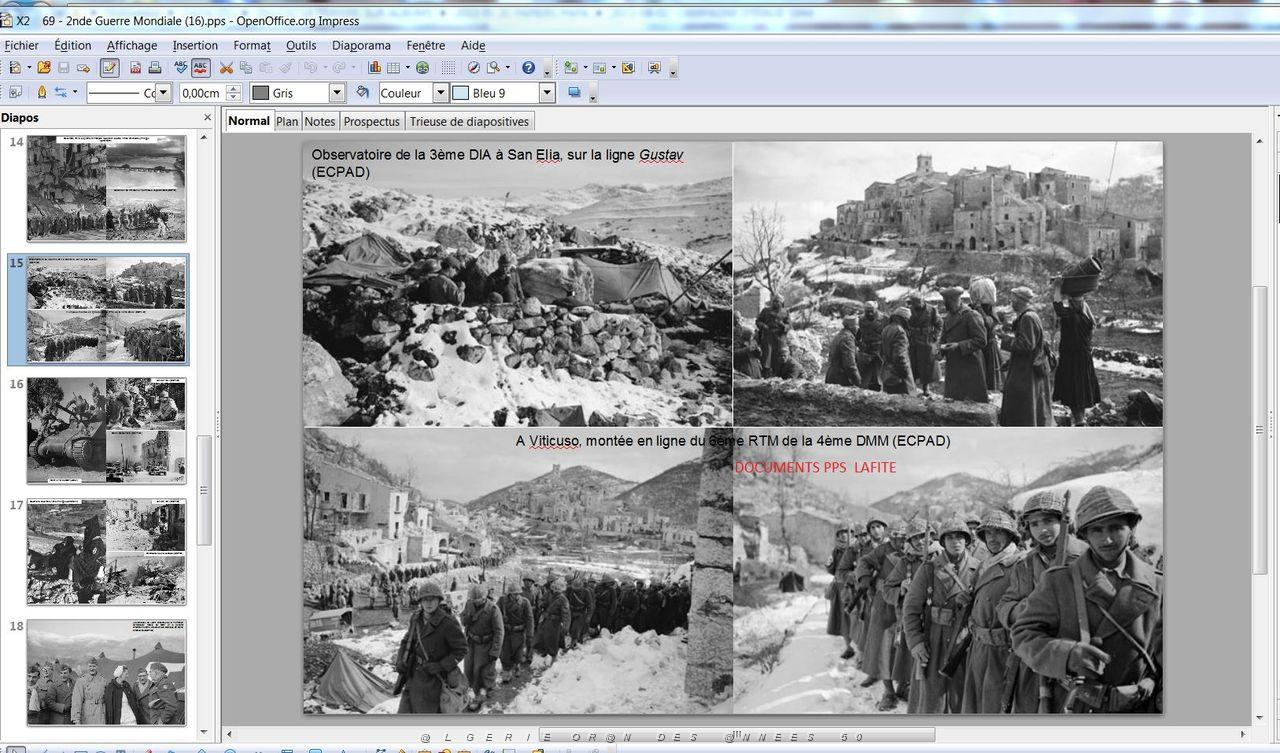1280x753 pixels.
Task: Toggle the Shadow icon in line toolbar
Action: click(x=574, y=92)
